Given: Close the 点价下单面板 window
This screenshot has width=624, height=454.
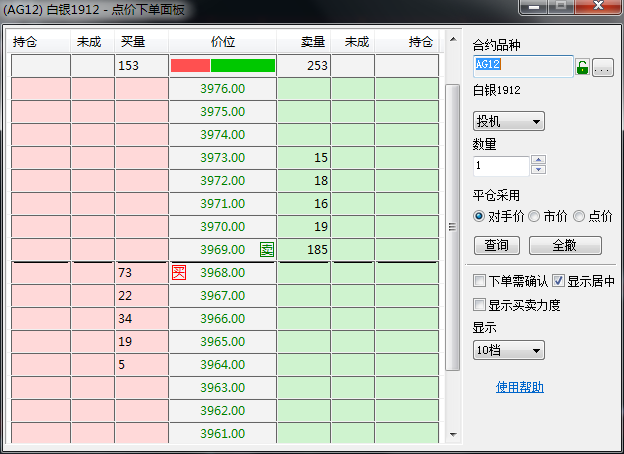Looking at the screenshot, I should [598, 6].
